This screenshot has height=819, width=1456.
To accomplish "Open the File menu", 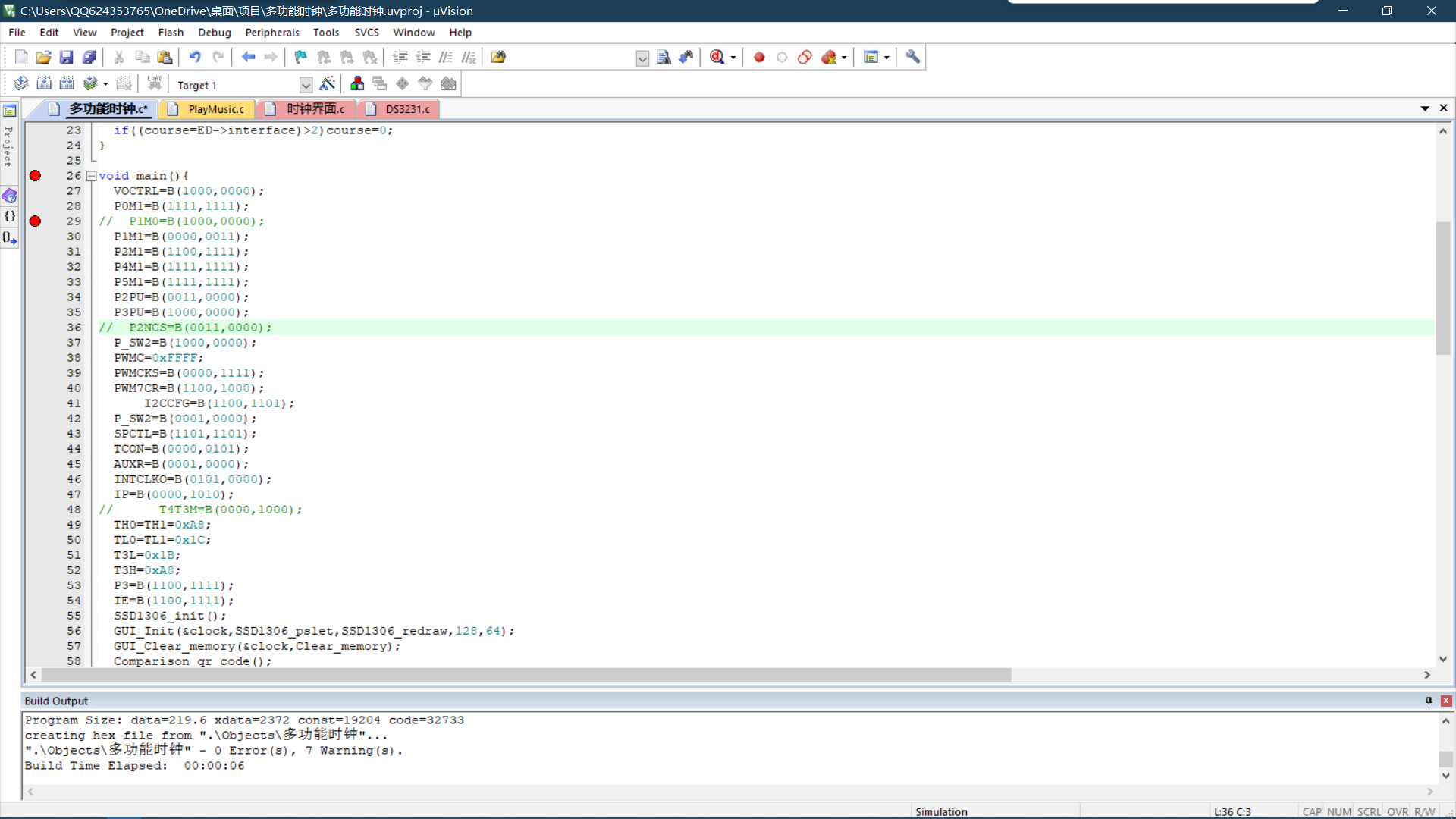I will (x=17, y=33).
